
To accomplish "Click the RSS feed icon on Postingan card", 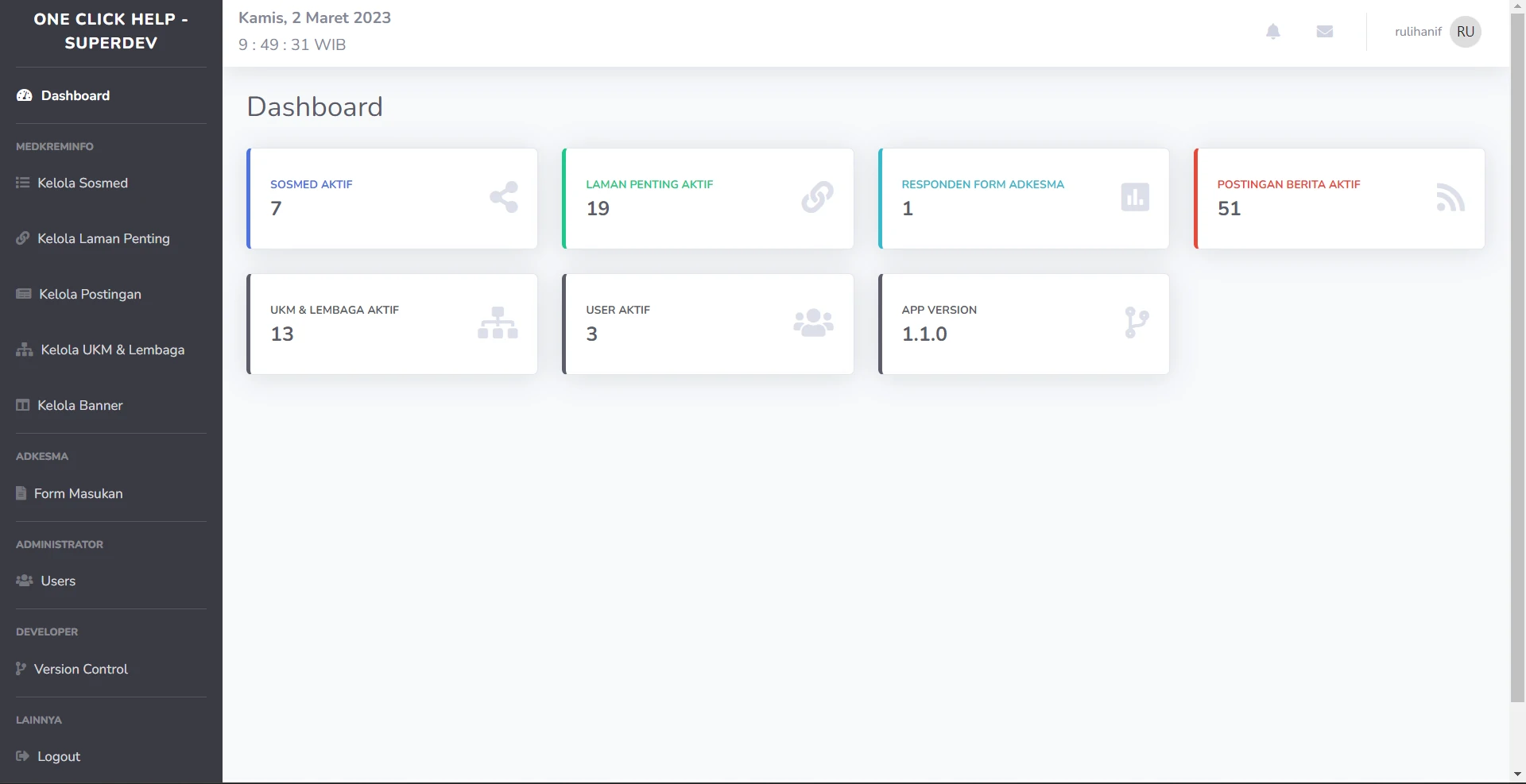I will 1450,197.
